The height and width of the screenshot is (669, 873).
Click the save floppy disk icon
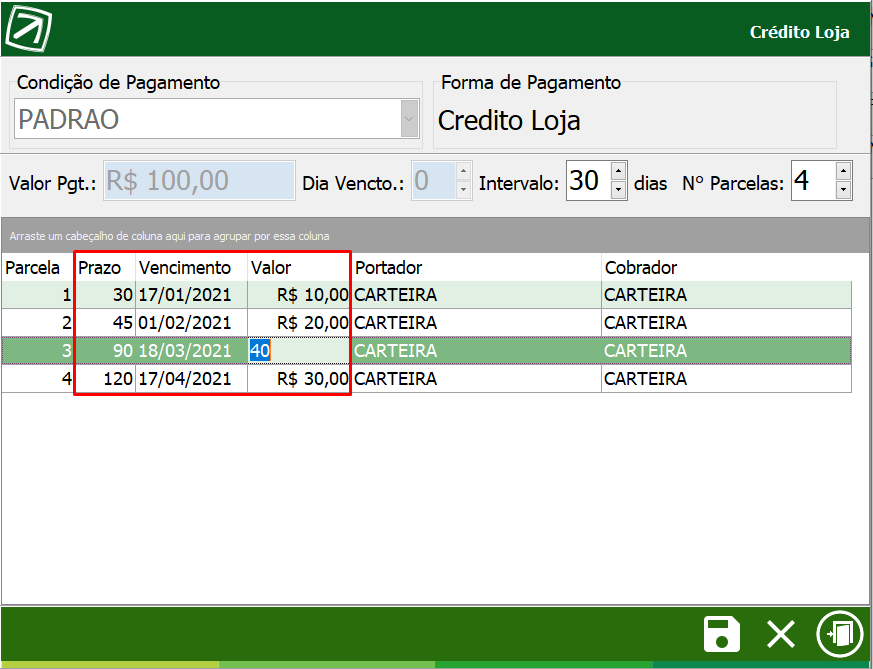[x=722, y=634]
